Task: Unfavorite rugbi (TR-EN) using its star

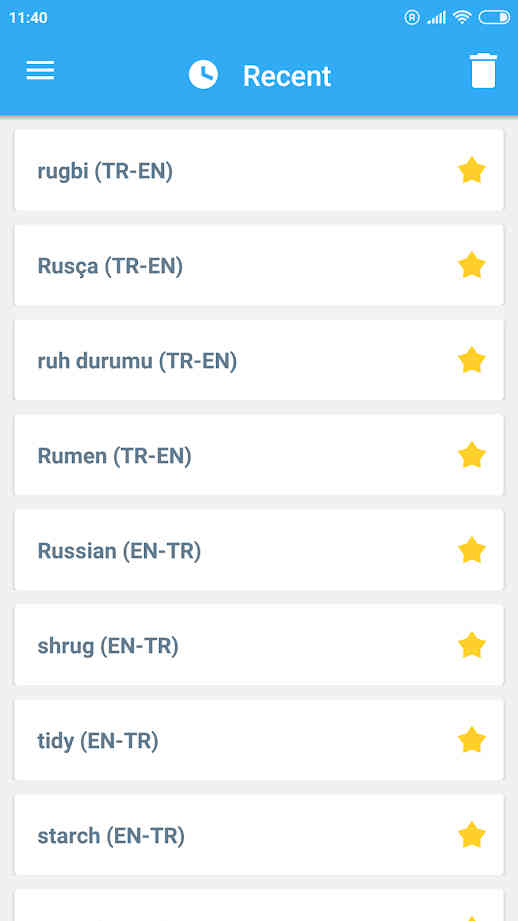Action: (472, 171)
